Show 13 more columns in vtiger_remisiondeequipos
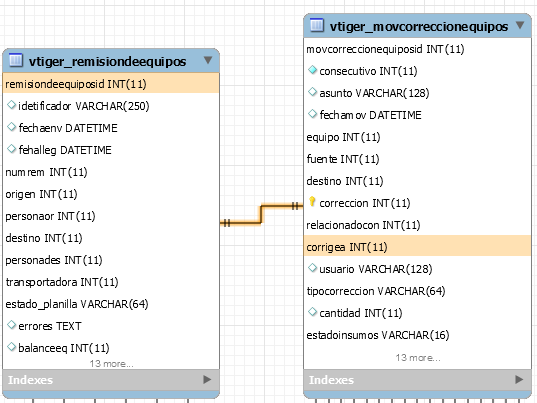 point(111,364)
